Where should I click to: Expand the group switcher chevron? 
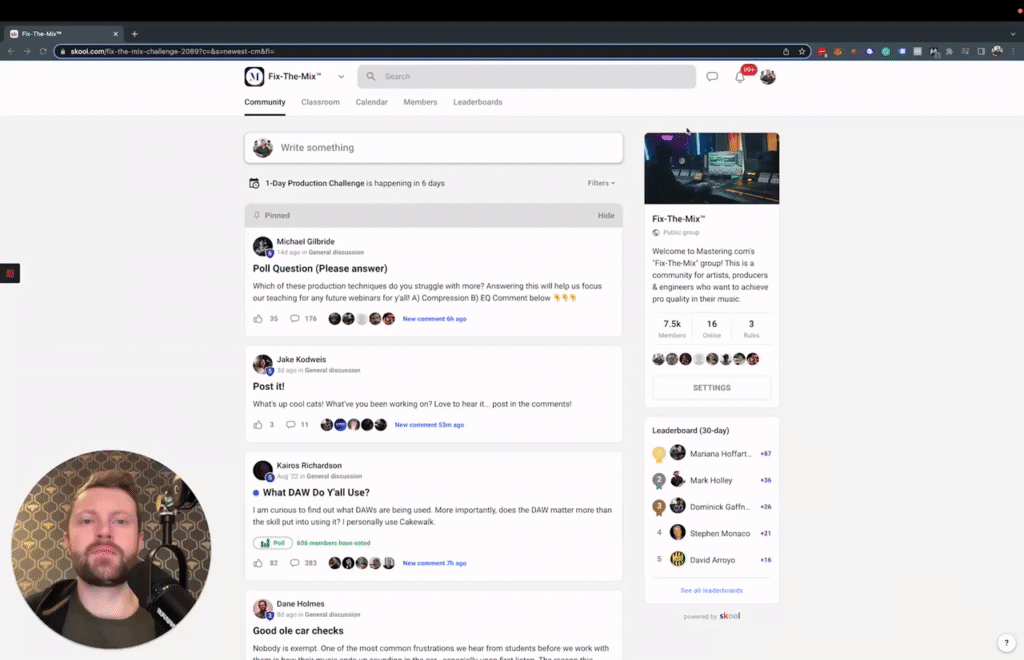[341, 76]
